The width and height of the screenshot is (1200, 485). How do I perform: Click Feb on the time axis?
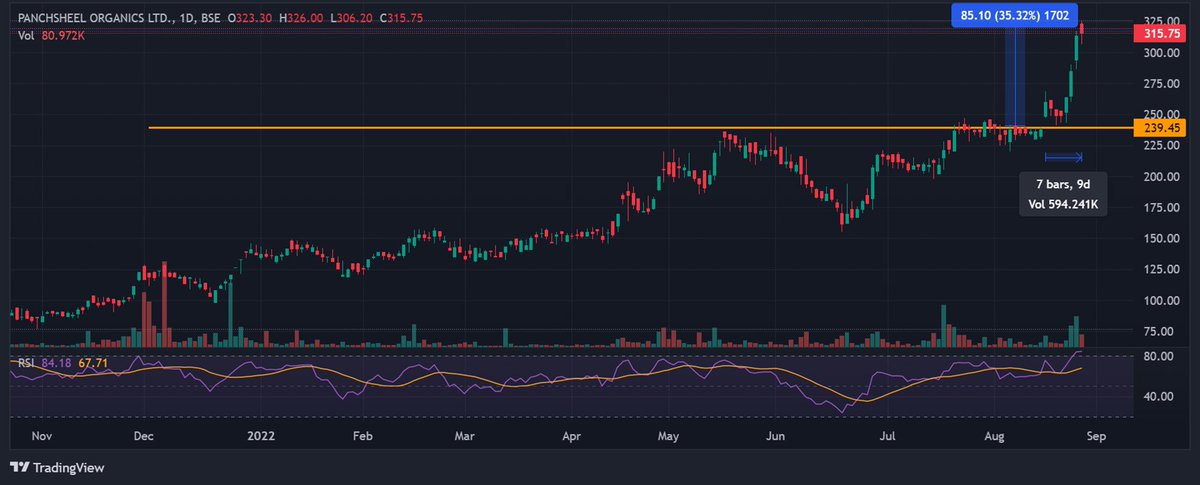tap(363, 436)
